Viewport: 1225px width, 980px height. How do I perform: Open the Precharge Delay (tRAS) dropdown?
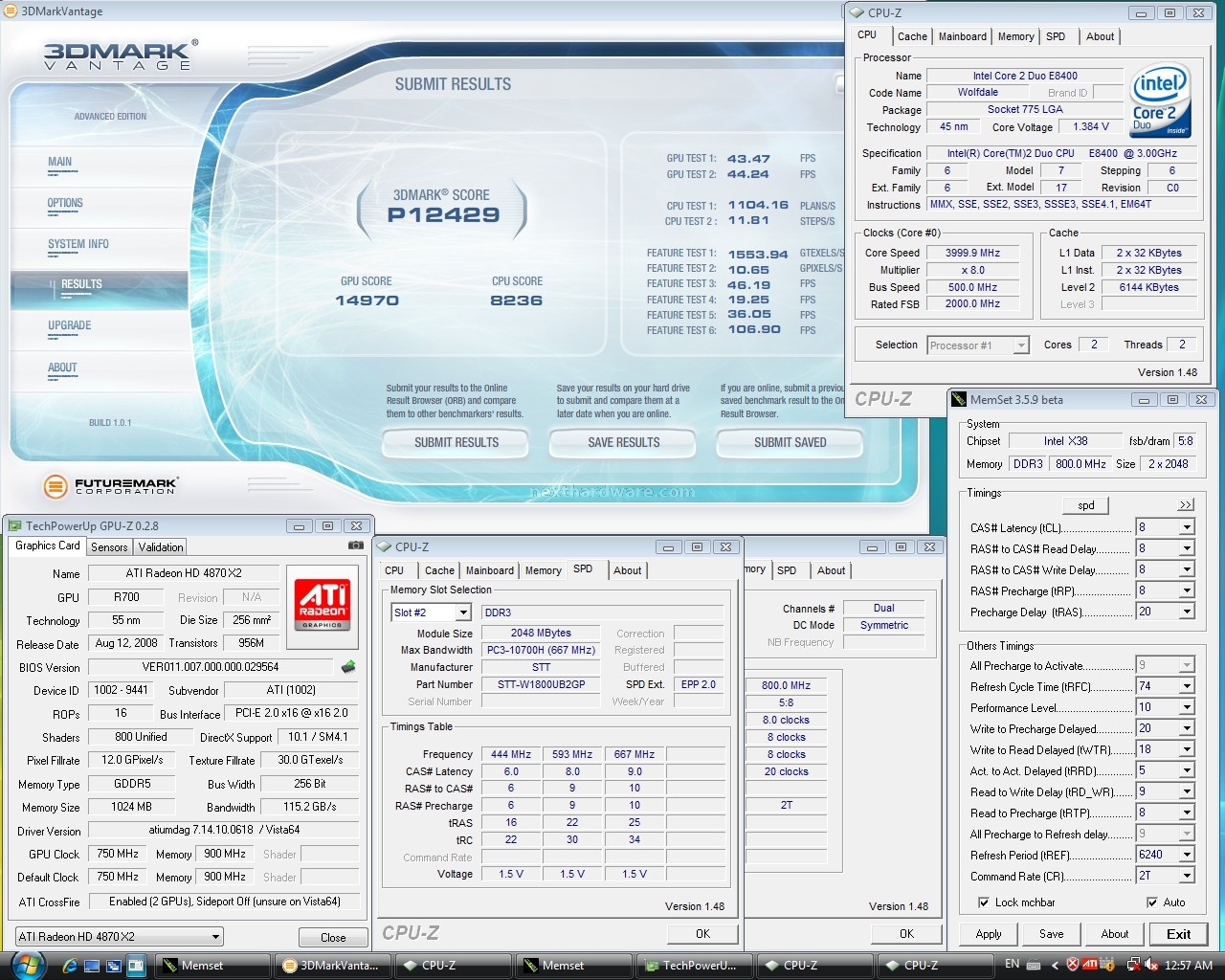[1187, 612]
